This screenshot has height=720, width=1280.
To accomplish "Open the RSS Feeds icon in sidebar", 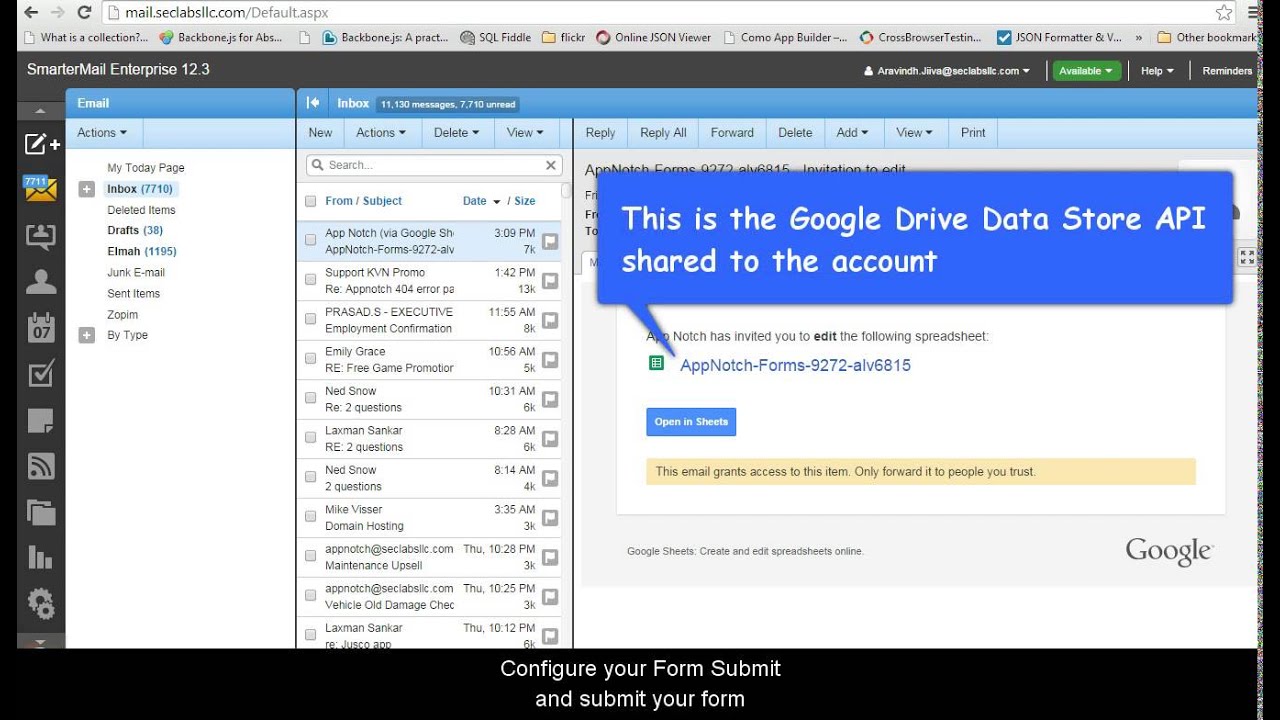I will pos(41,466).
